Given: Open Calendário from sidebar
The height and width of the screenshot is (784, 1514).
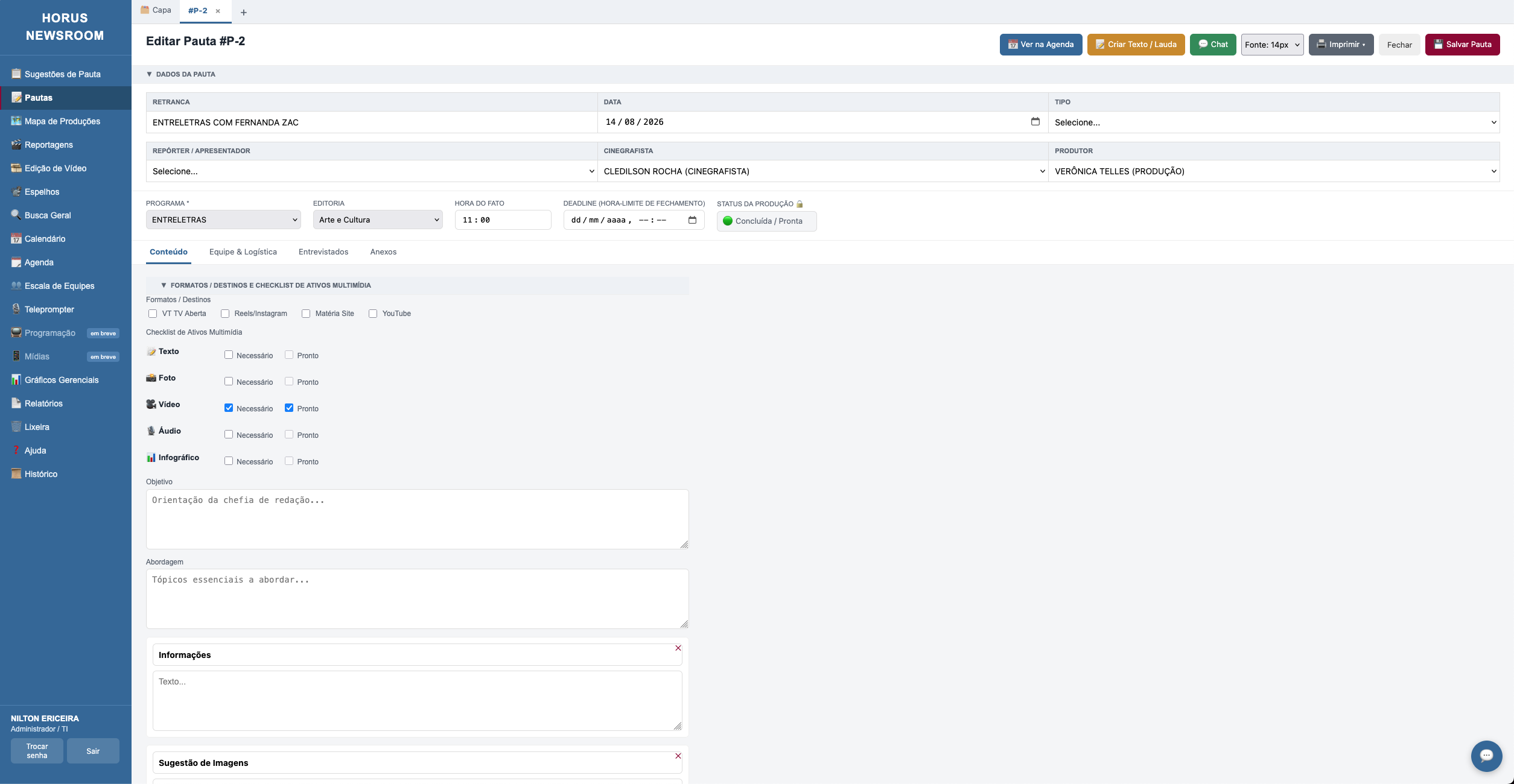Looking at the screenshot, I should pyautogui.click(x=65, y=239).
